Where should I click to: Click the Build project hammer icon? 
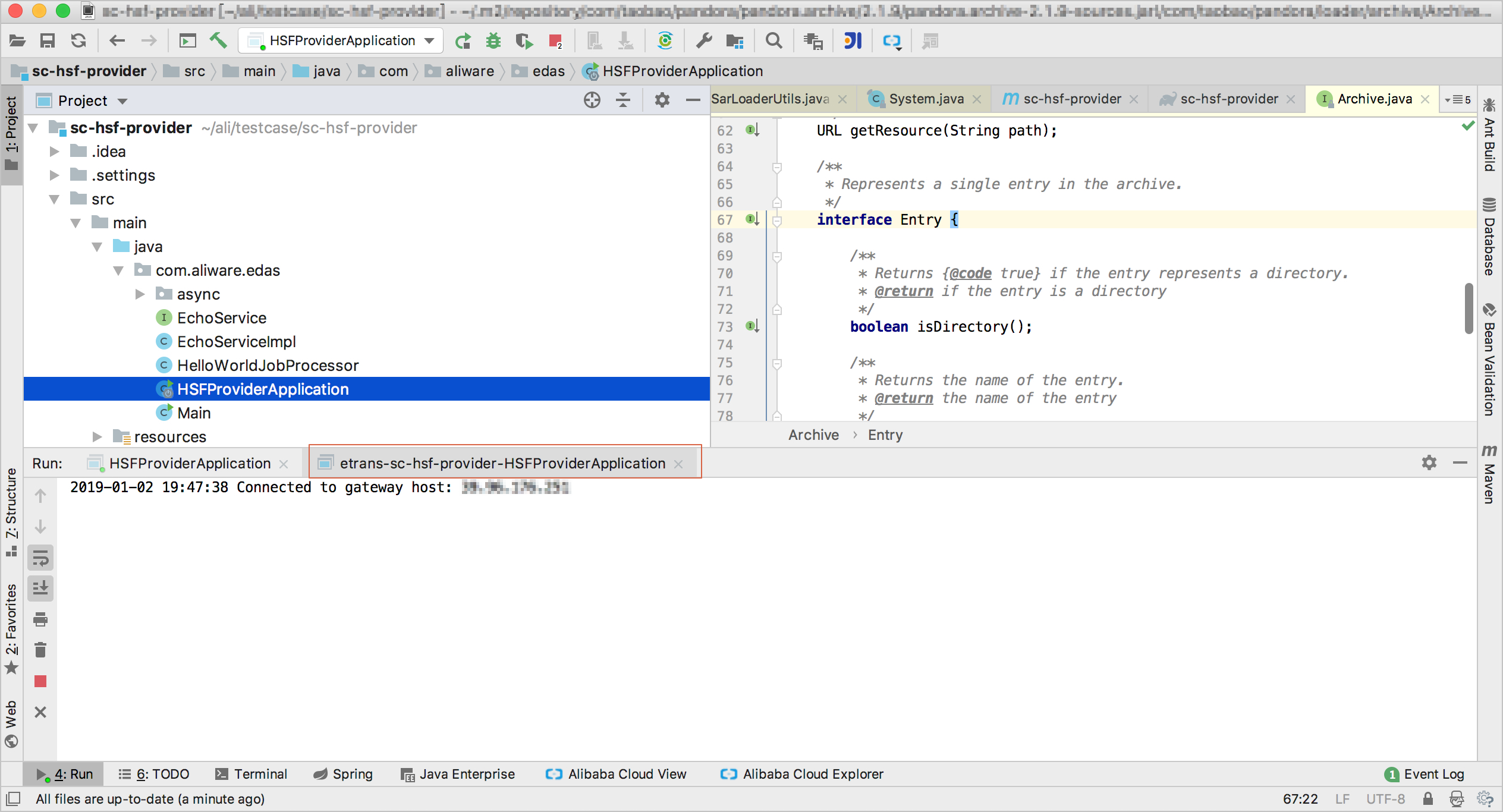click(x=218, y=41)
